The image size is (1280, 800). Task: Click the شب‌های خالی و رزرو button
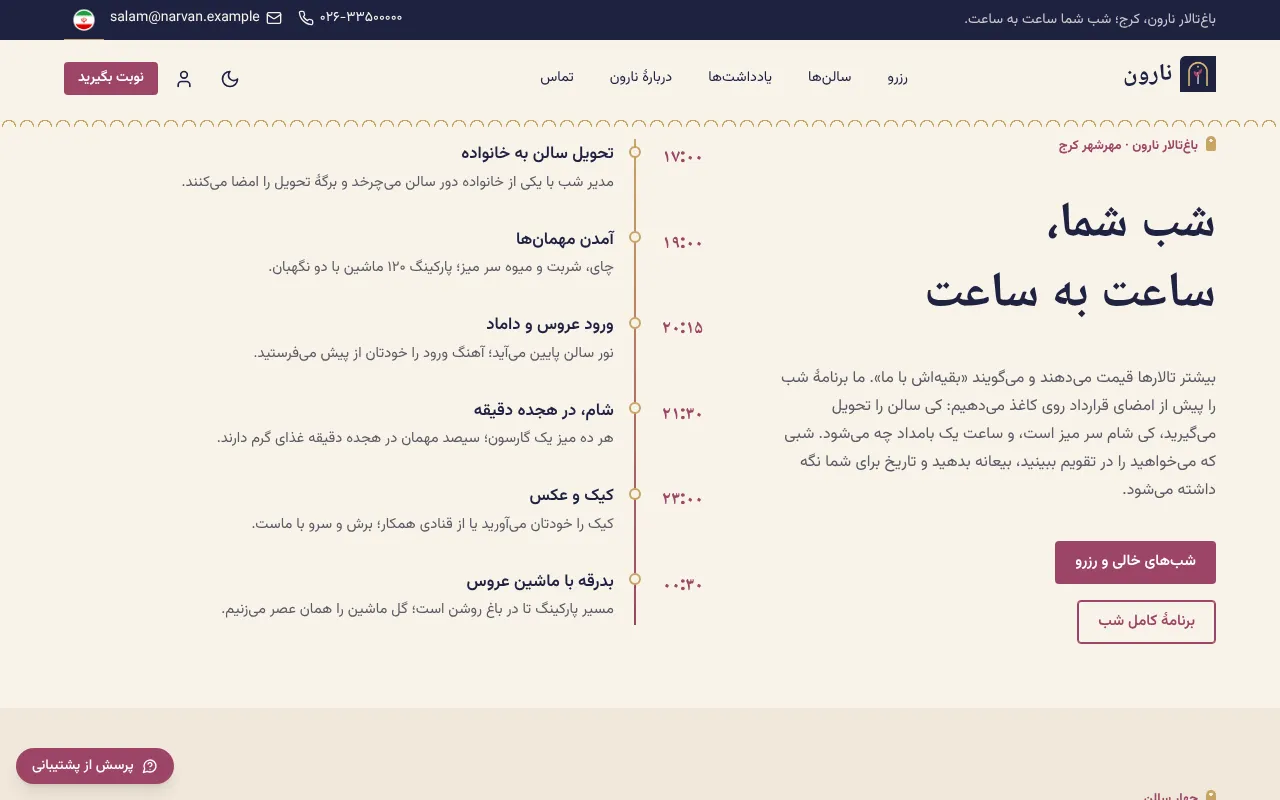tap(1135, 562)
